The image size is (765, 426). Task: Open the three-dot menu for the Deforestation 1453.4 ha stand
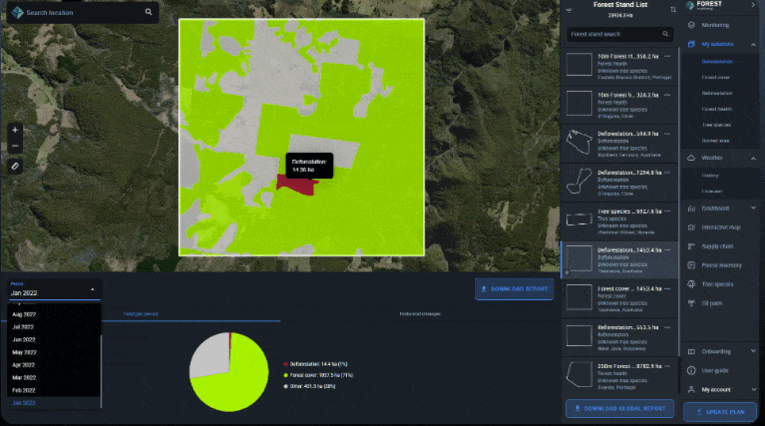(667, 250)
